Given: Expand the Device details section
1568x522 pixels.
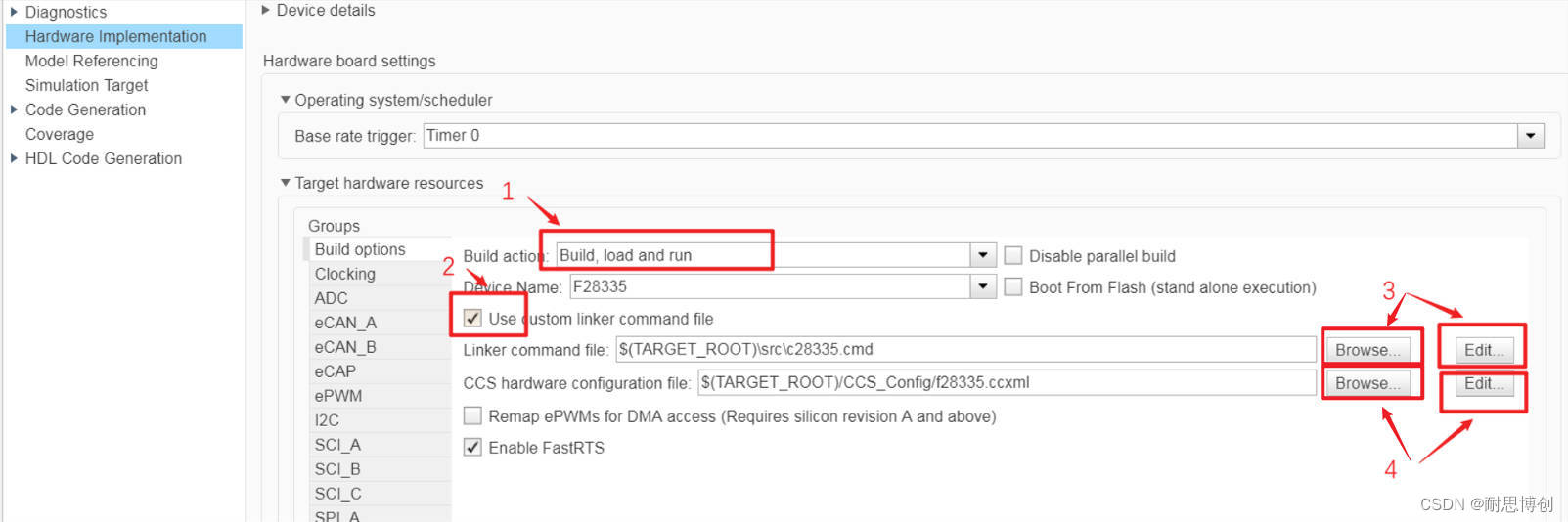Looking at the screenshot, I should pos(266,10).
